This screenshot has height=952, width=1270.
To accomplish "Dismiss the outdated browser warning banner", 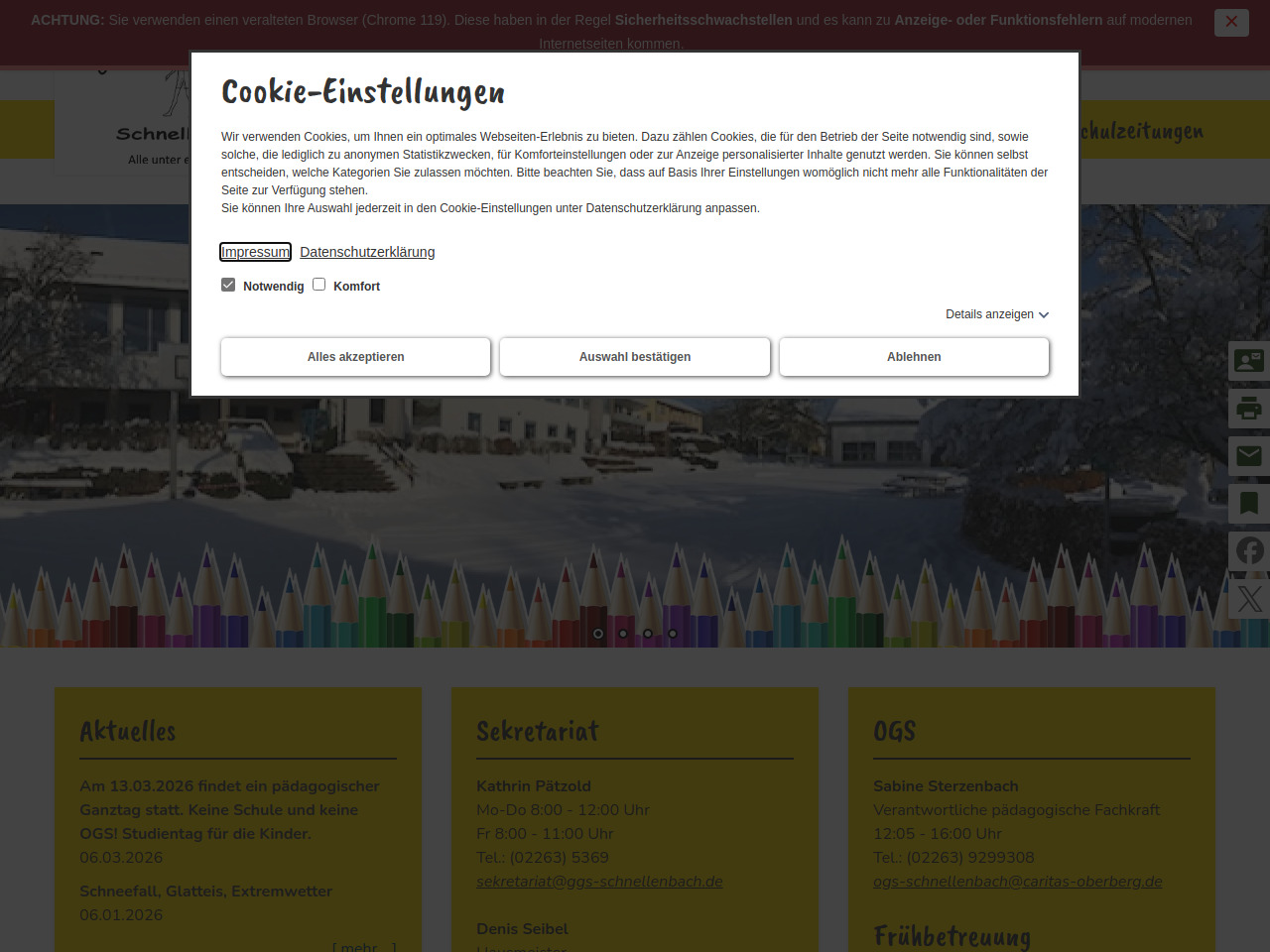I will pyautogui.click(x=1230, y=22).
